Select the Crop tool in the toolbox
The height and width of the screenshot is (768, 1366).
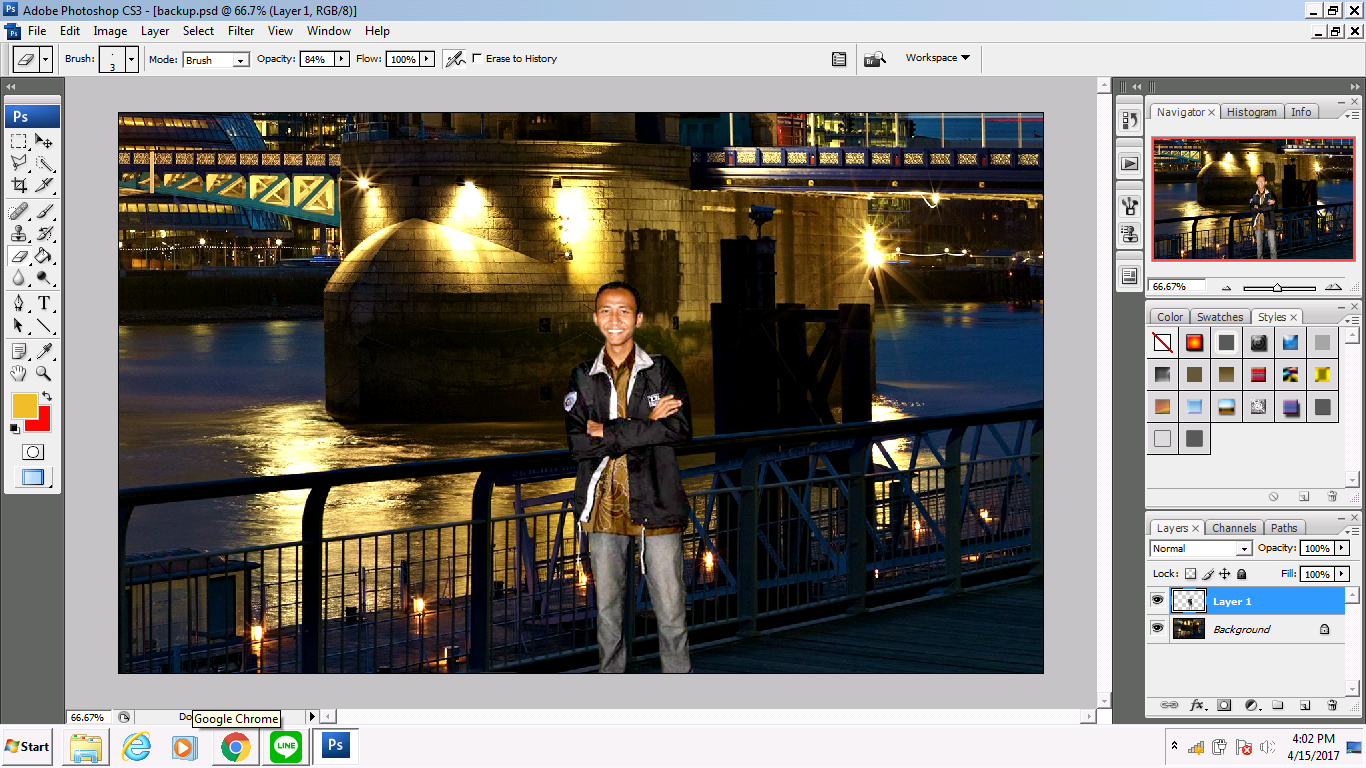20,186
